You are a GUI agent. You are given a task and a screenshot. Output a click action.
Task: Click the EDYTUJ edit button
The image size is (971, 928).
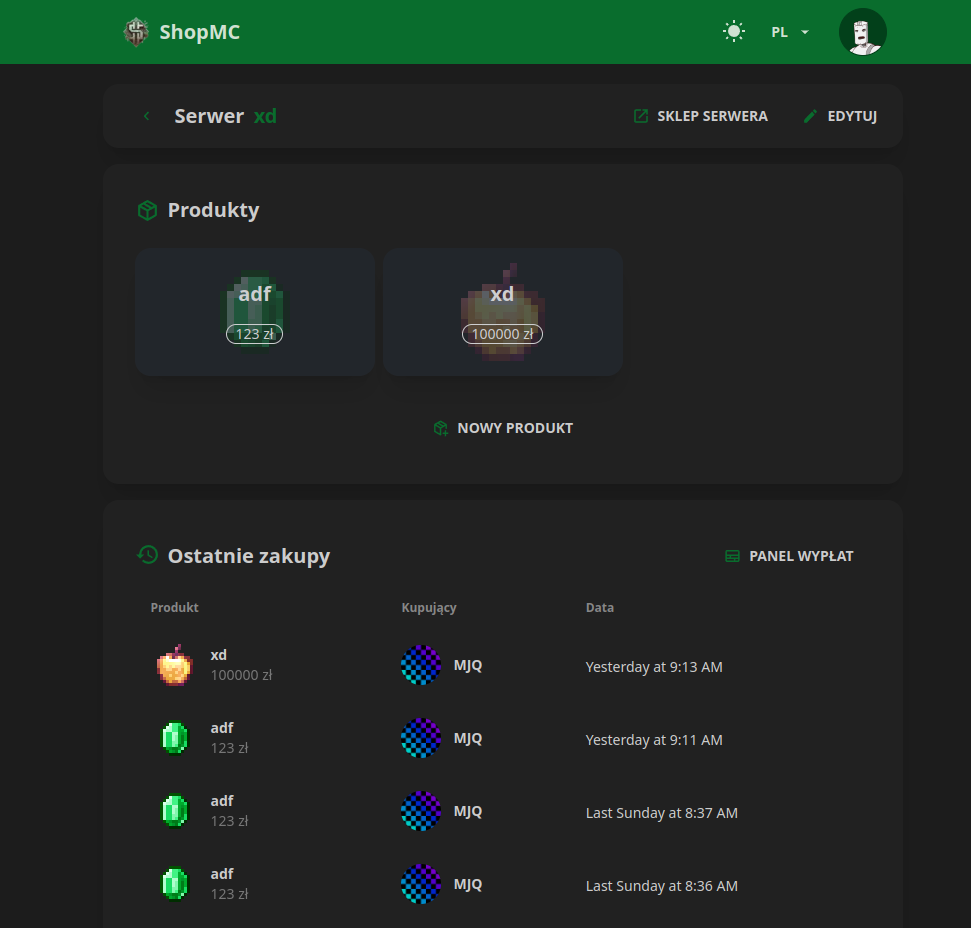pos(840,116)
